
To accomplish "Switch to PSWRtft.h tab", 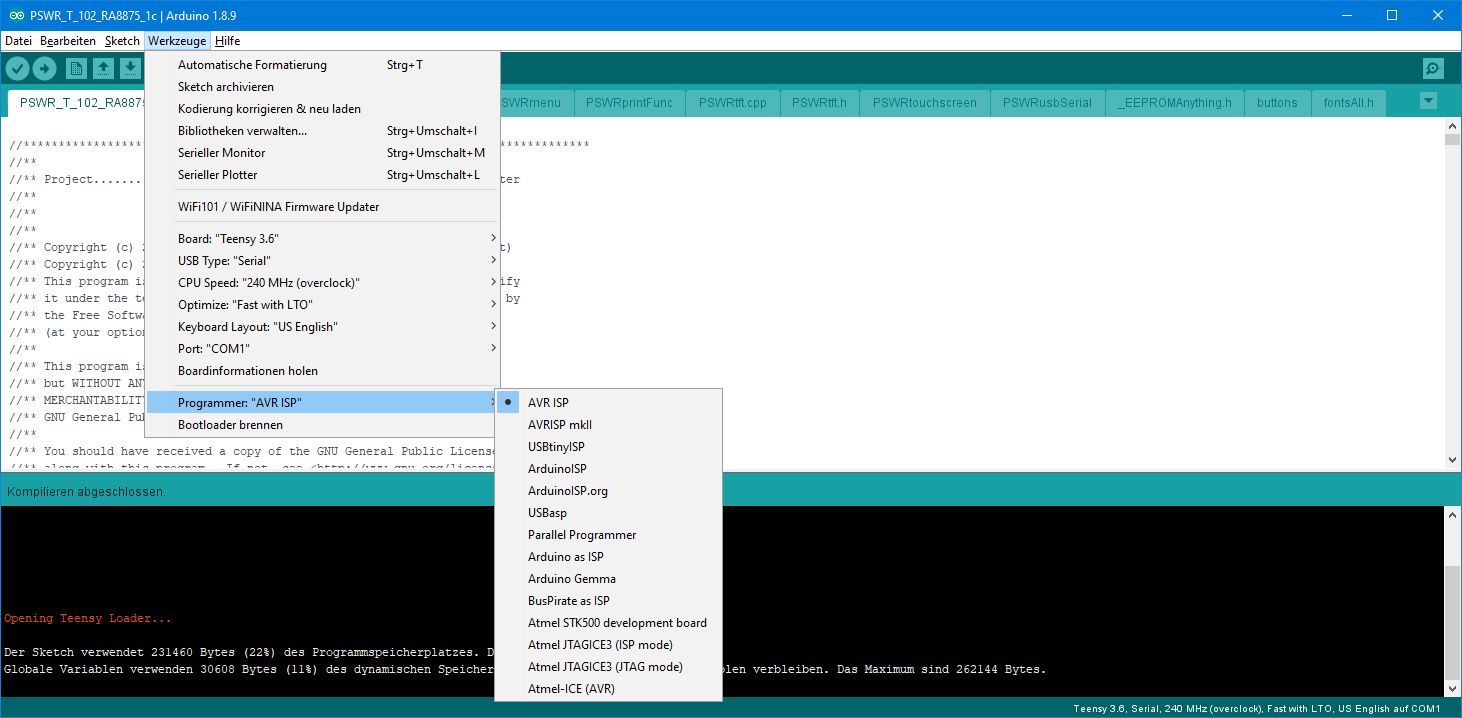I will [819, 103].
